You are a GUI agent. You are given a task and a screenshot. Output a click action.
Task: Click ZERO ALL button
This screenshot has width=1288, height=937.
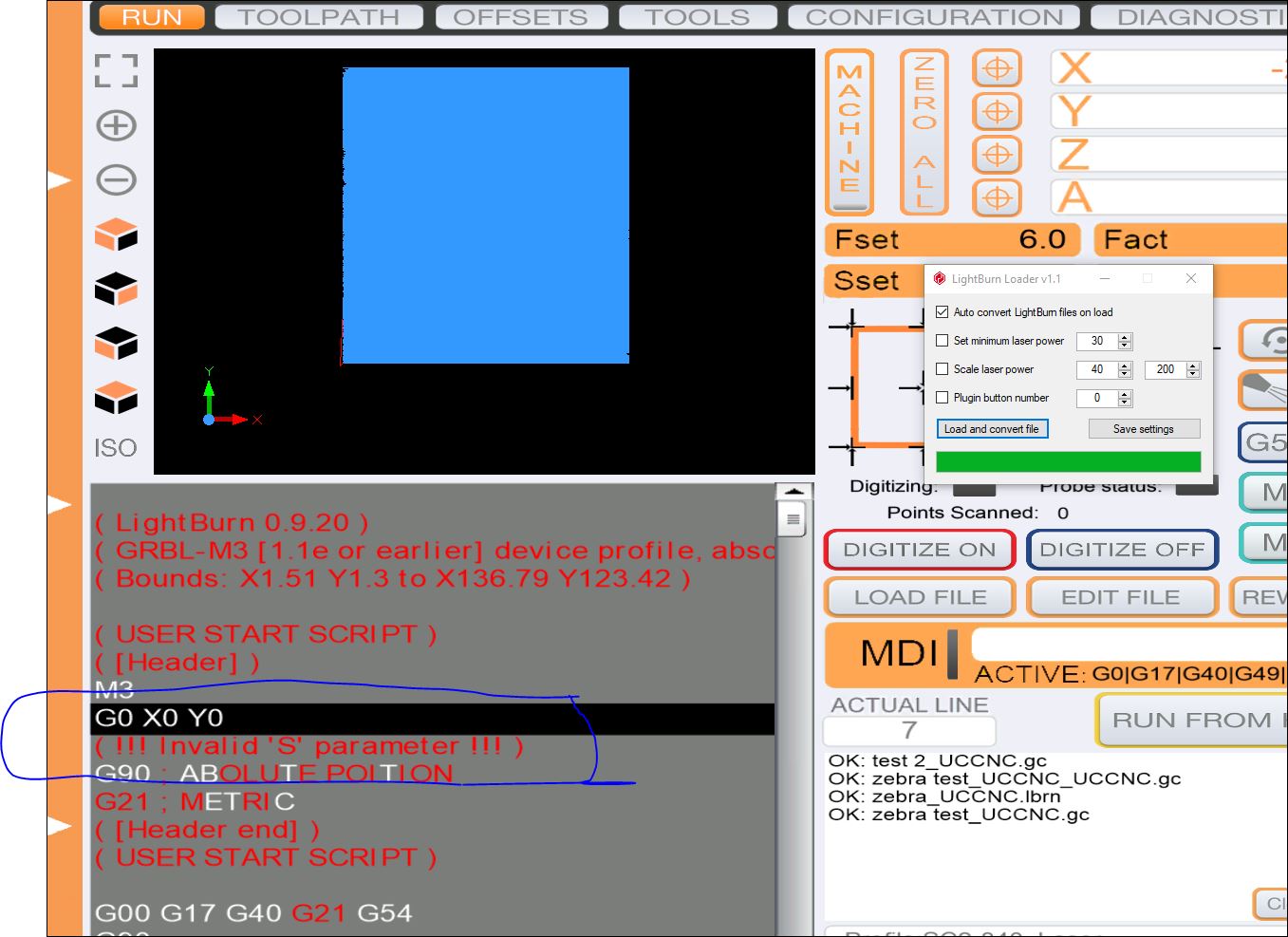pyautogui.click(x=924, y=132)
